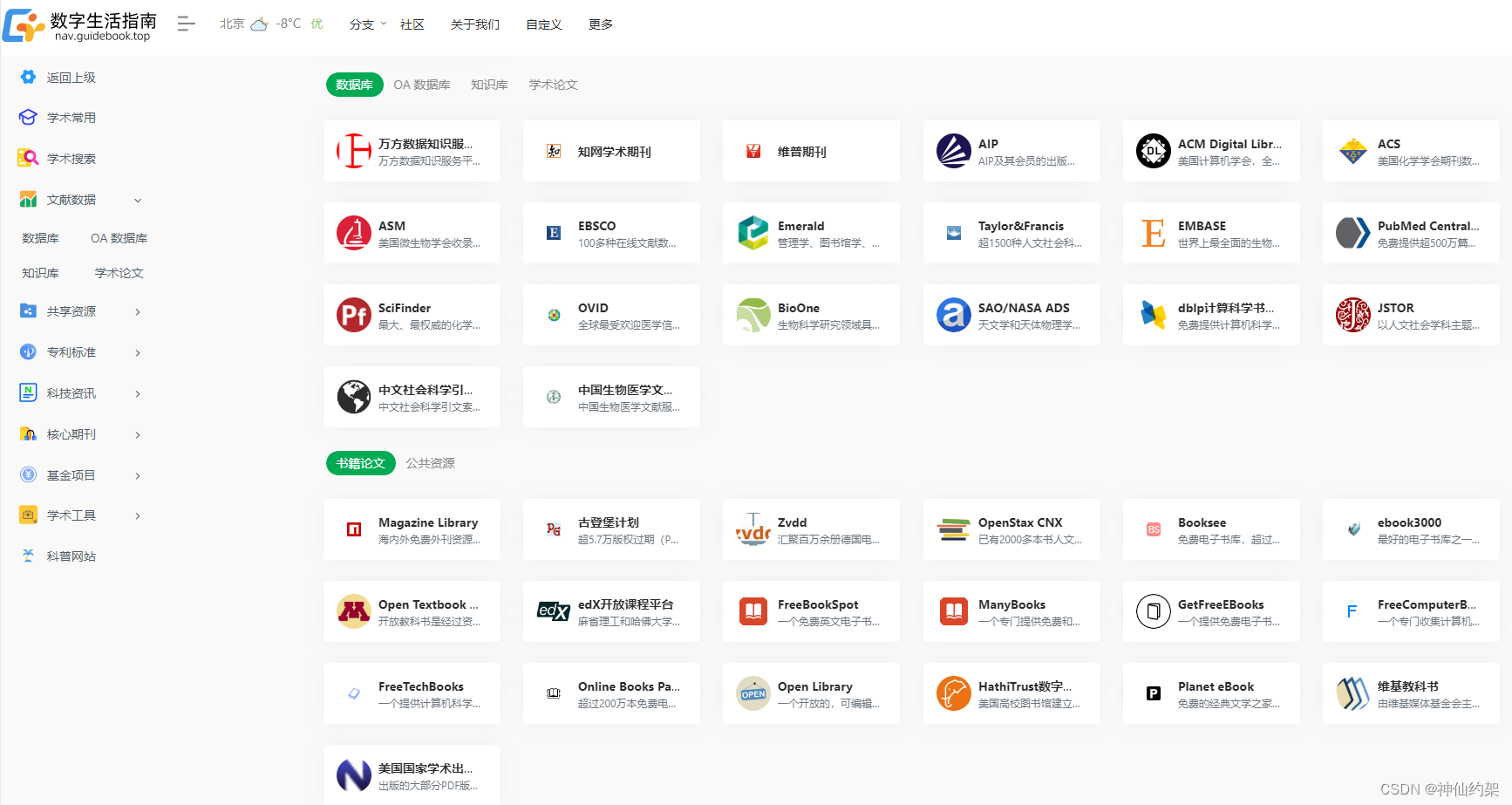Open the 更多 menu item

(601, 24)
